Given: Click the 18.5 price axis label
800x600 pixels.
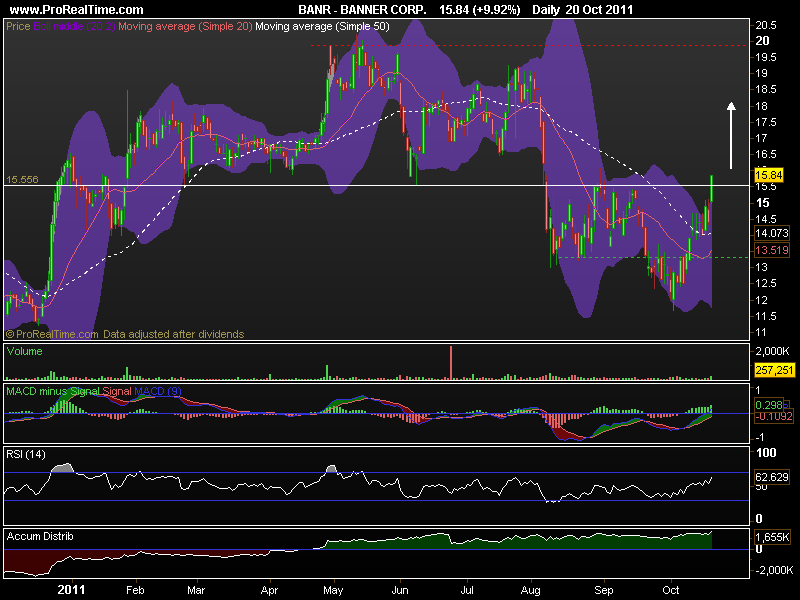Looking at the screenshot, I should pos(766,89).
